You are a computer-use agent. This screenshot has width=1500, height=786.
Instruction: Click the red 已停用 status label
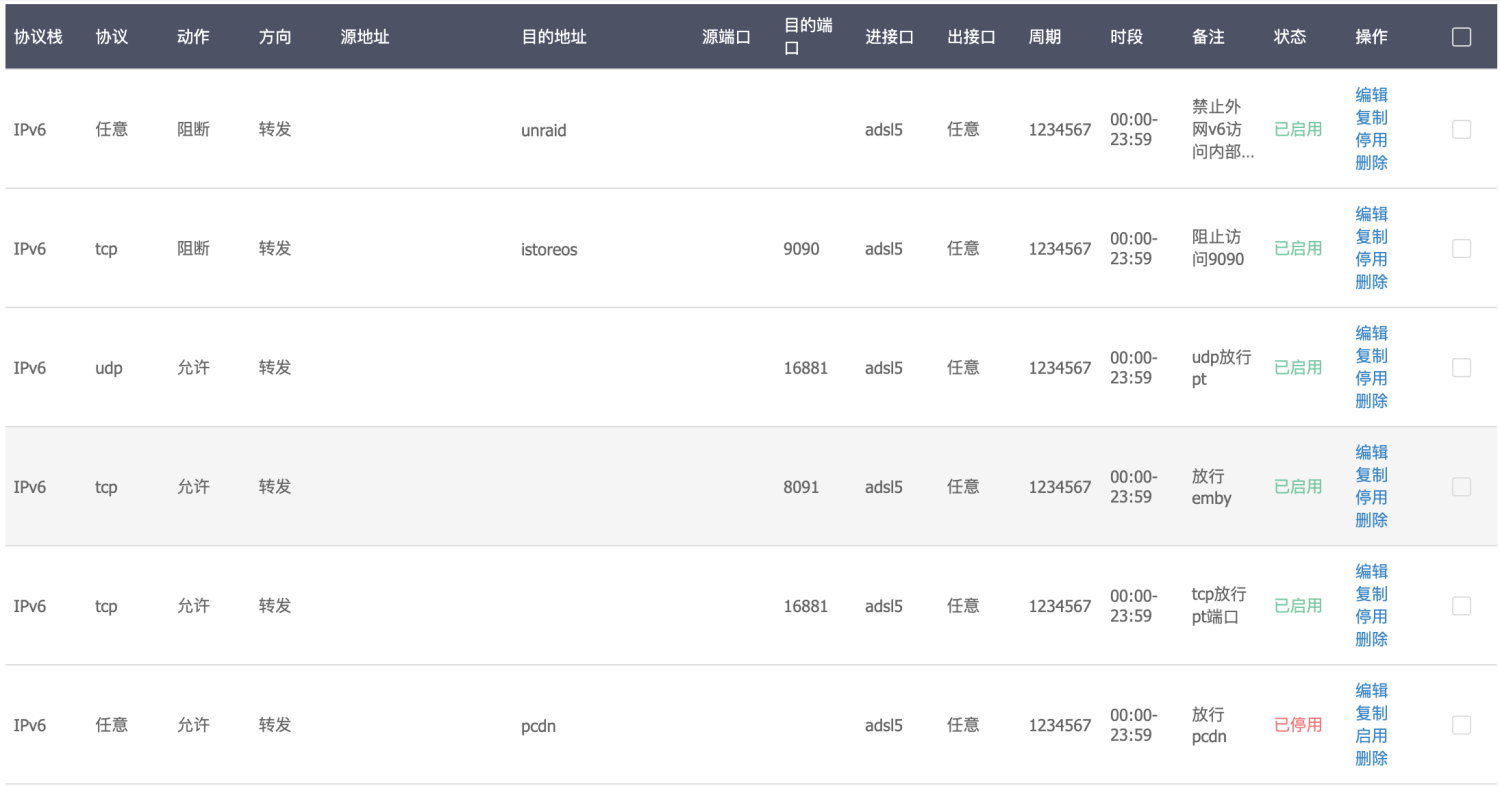coord(1298,725)
